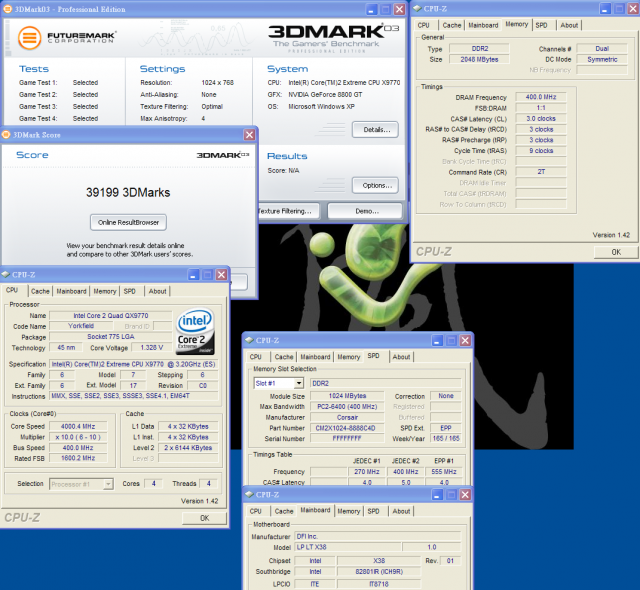Click the Futuremark orange logo icon
Viewport: 640px width, 590px height.
29,38
